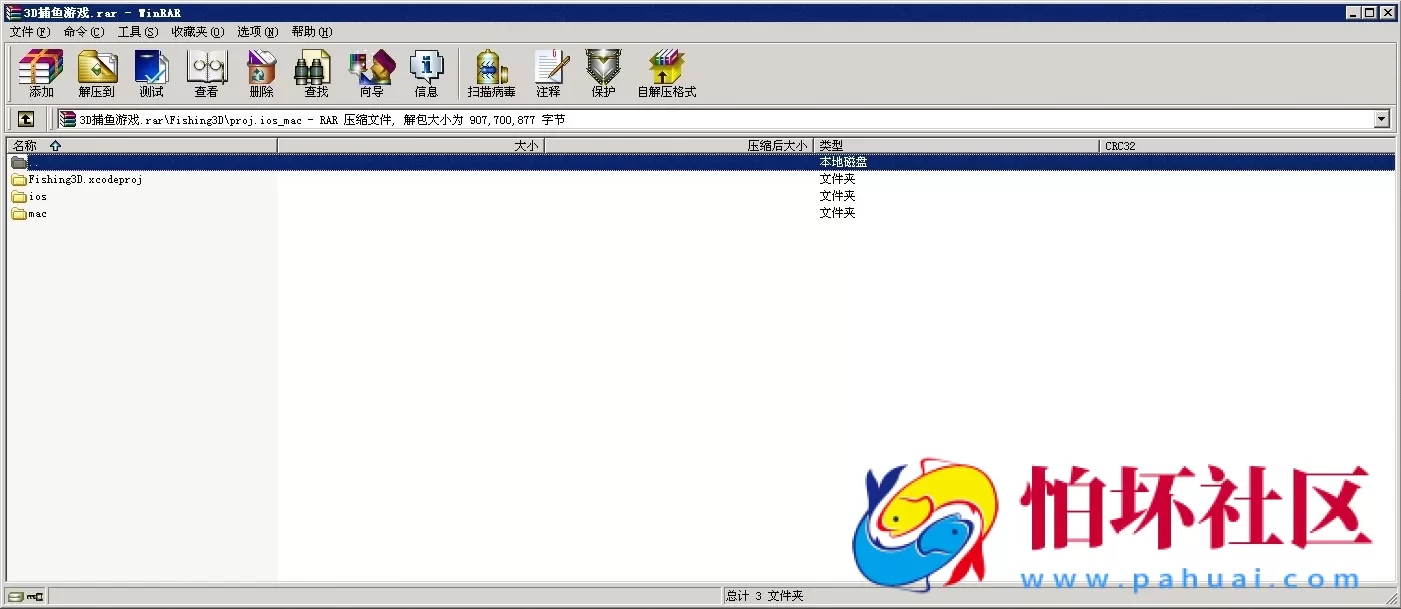Show archive 信息 (Info) via toolbar icon
1401x609 pixels.
[x=427, y=73]
